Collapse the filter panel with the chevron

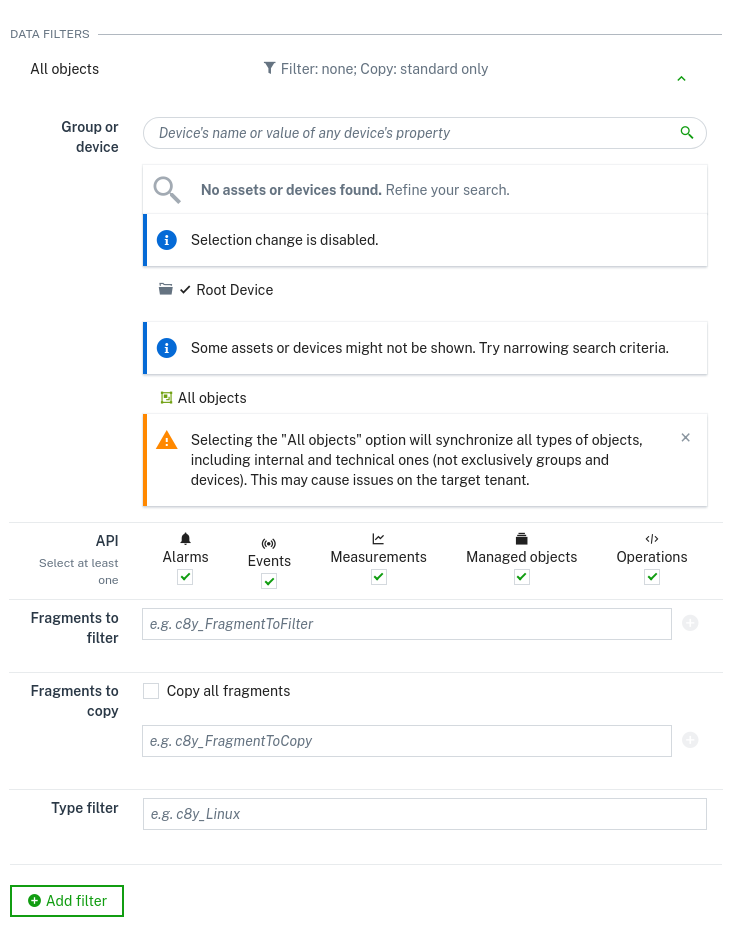point(681,78)
